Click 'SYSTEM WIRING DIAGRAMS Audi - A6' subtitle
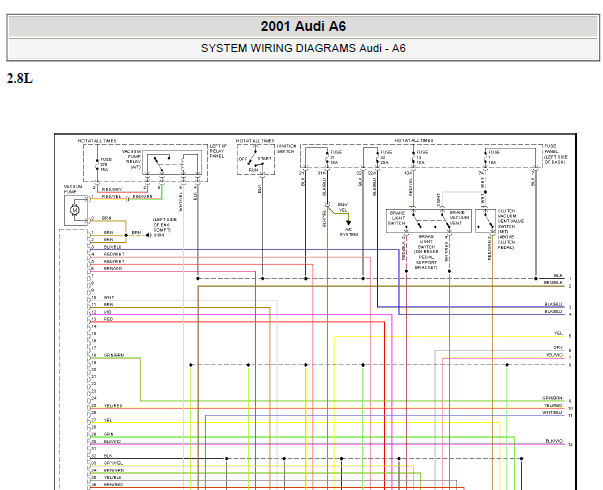 coord(303,48)
